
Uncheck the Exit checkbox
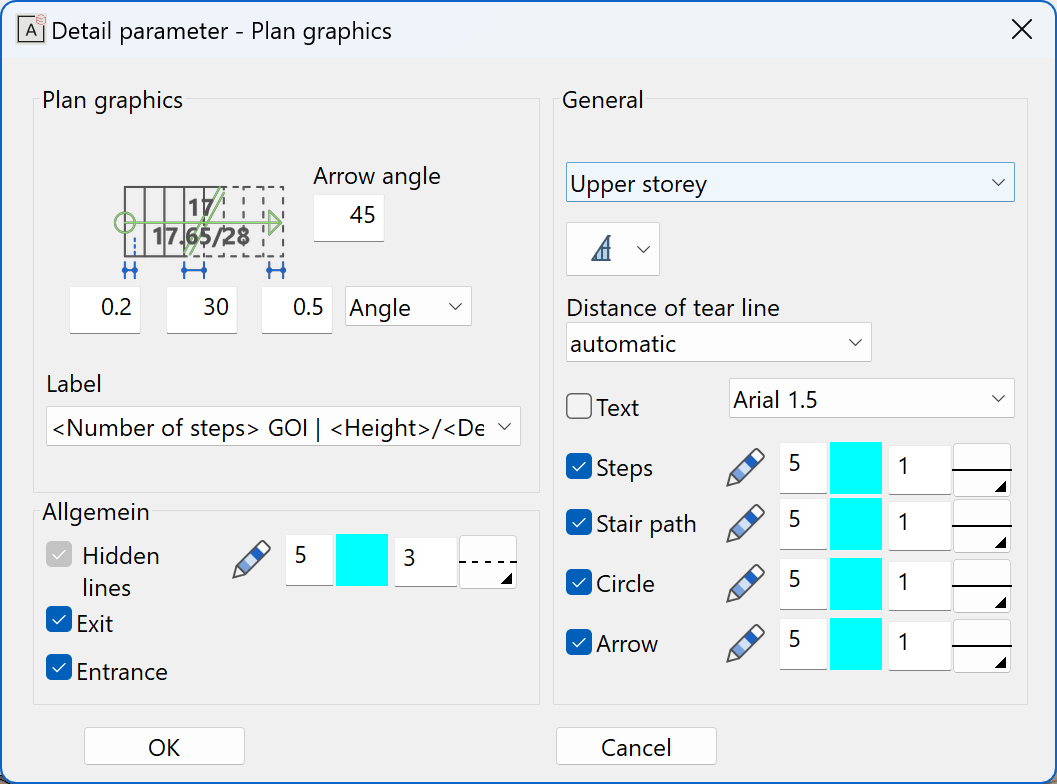point(59,619)
